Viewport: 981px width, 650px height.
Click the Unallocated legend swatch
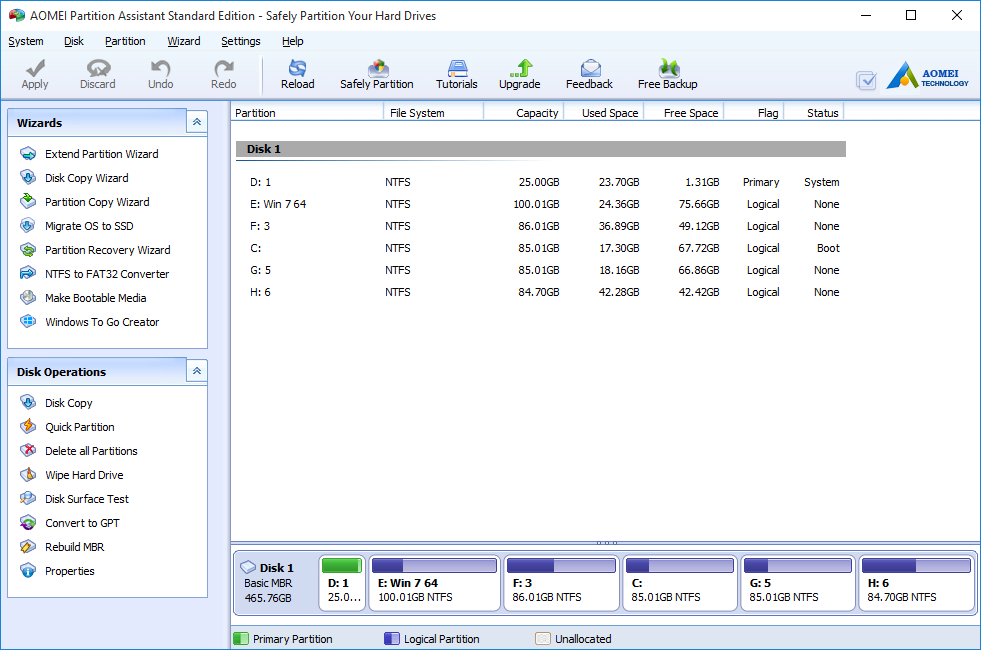(x=543, y=639)
